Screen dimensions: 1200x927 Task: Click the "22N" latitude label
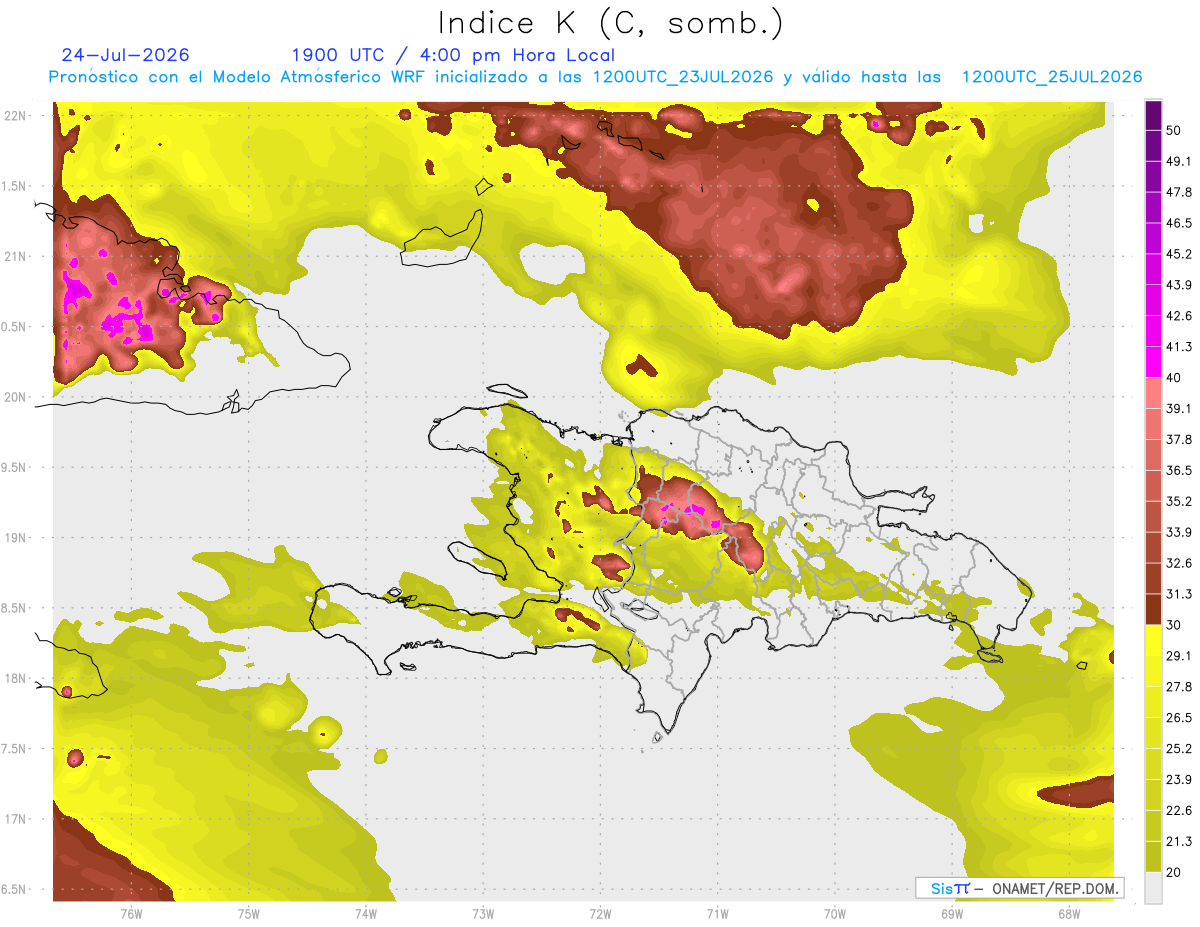click(x=16, y=116)
